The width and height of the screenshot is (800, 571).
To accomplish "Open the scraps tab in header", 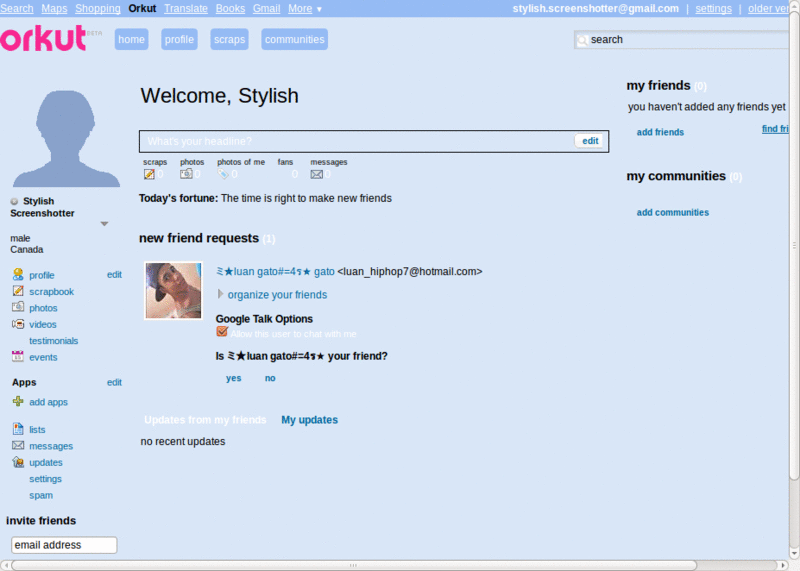I will pyautogui.click(x=229, y=39).
